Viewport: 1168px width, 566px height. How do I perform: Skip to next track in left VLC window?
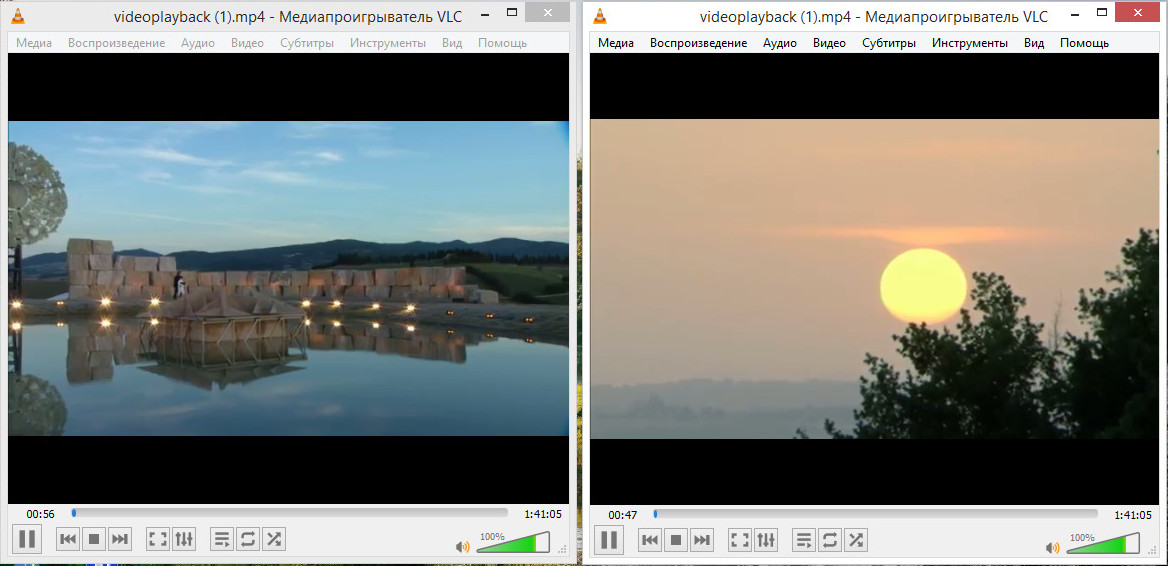point(119,538)
